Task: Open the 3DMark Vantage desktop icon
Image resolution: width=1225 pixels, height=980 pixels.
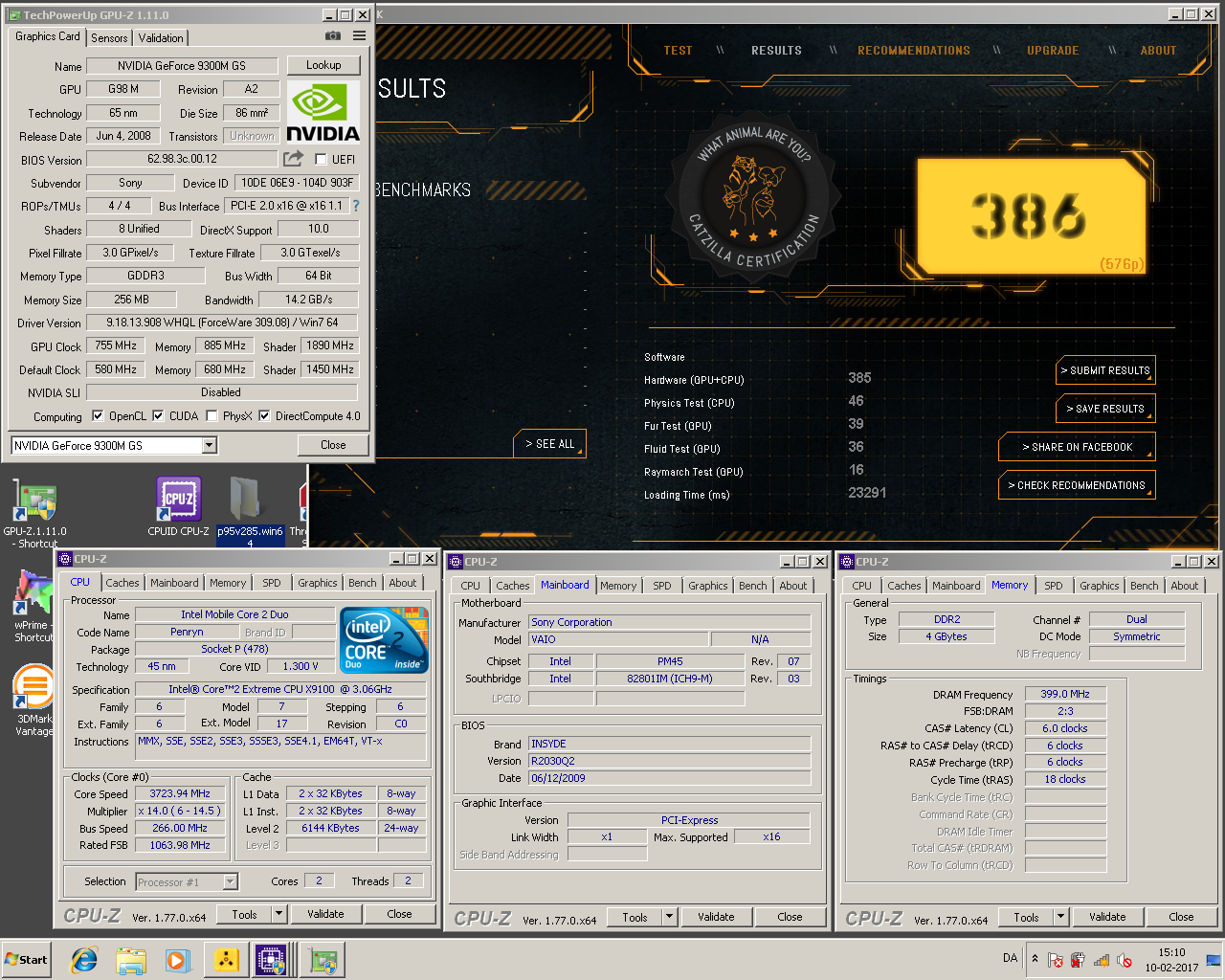Action: tap(33, 702)
